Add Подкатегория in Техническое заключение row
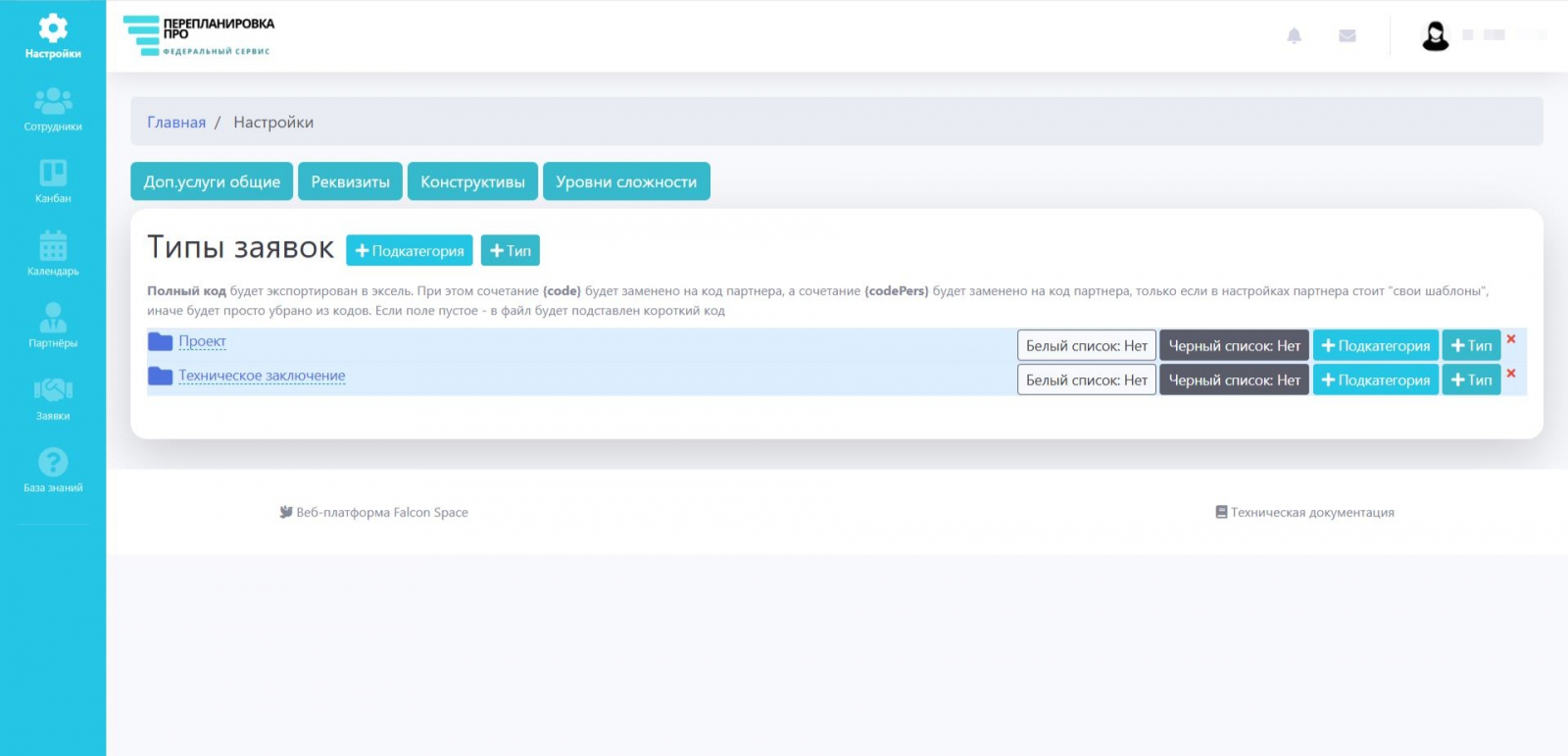The height and width of the screenshot is (756, 1568). (1376, 379)
